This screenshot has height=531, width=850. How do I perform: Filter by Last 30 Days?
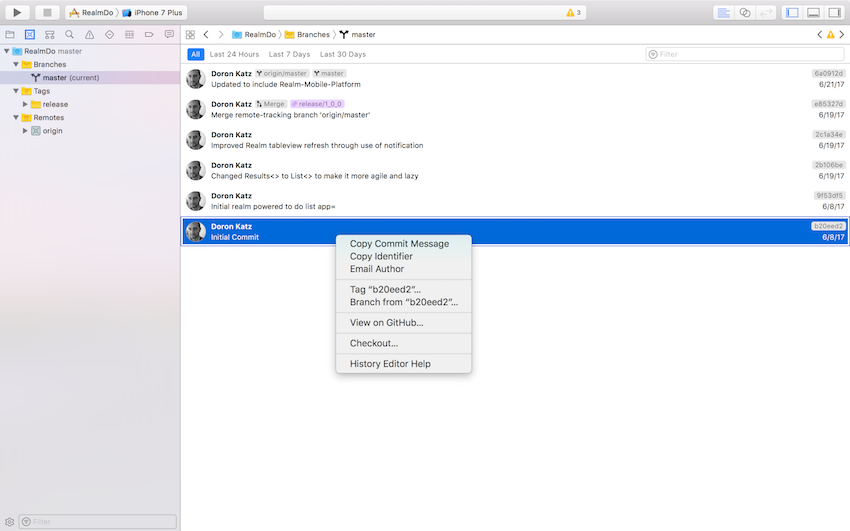(343, 54)
